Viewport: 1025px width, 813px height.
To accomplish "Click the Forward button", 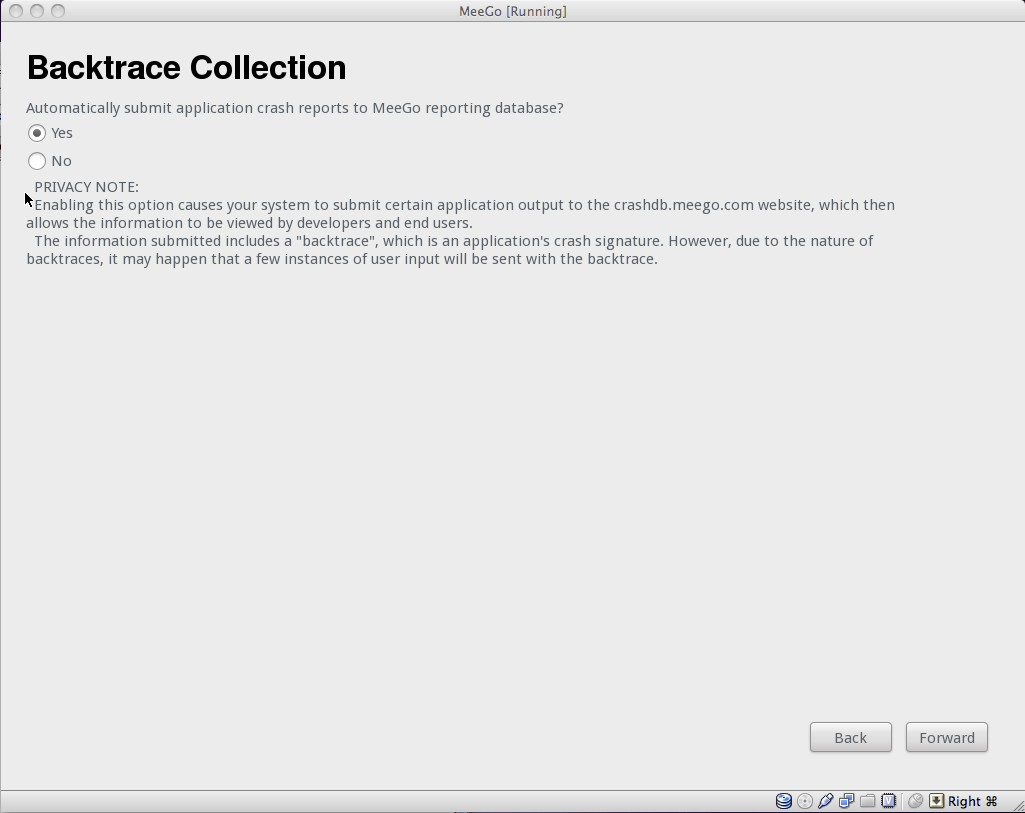I will pos(947,737).
